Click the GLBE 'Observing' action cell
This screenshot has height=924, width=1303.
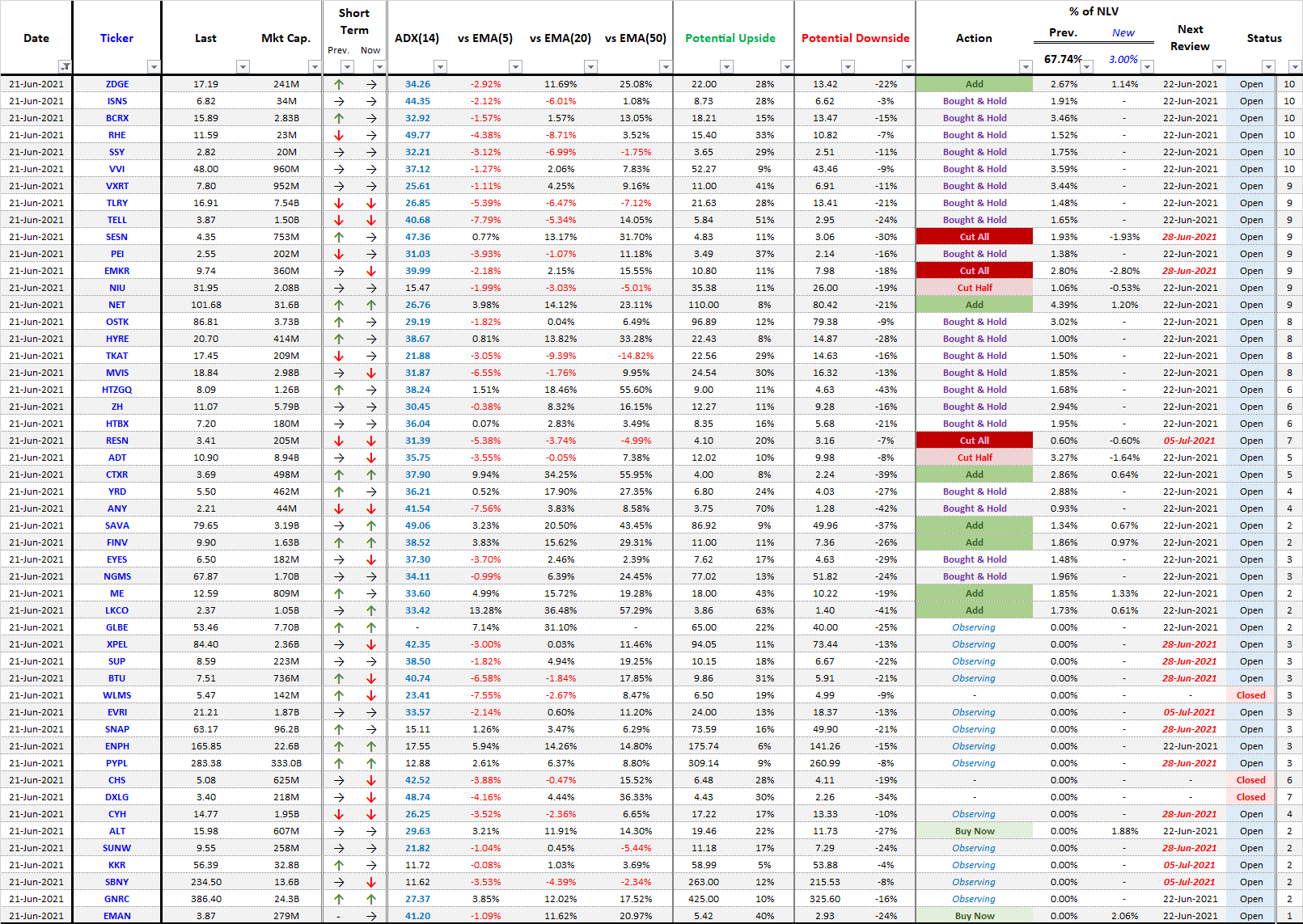pos(975,627)
